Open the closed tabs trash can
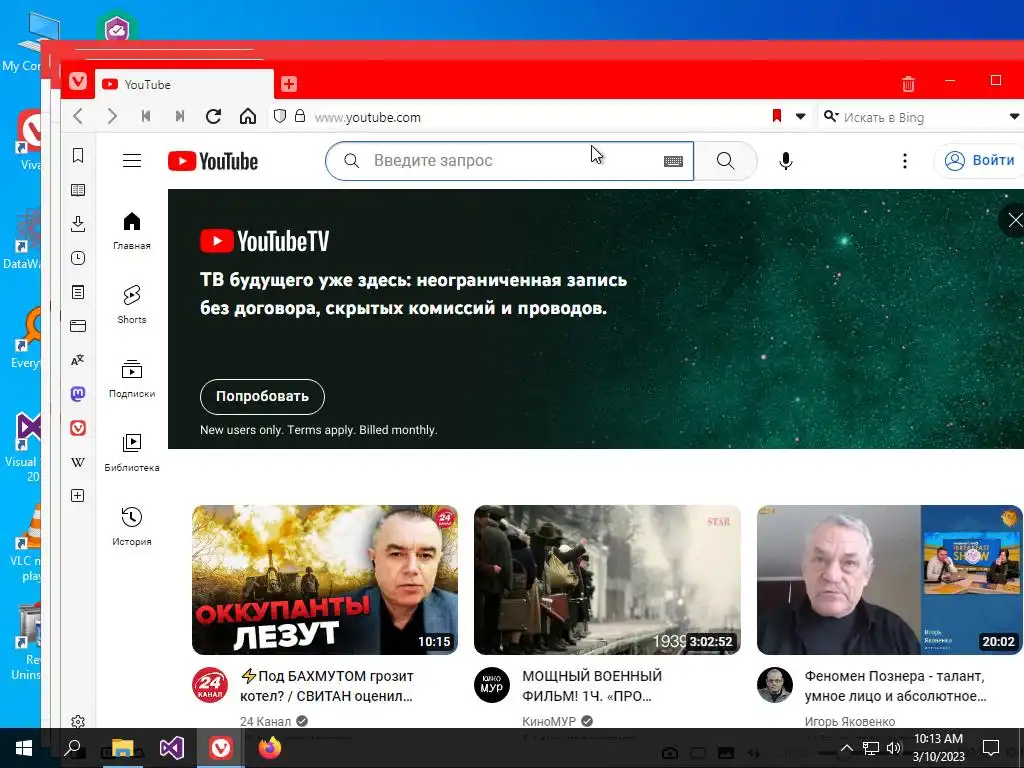Image resolution: width=1024 pixels, height=768 pixels. [908, 84]
